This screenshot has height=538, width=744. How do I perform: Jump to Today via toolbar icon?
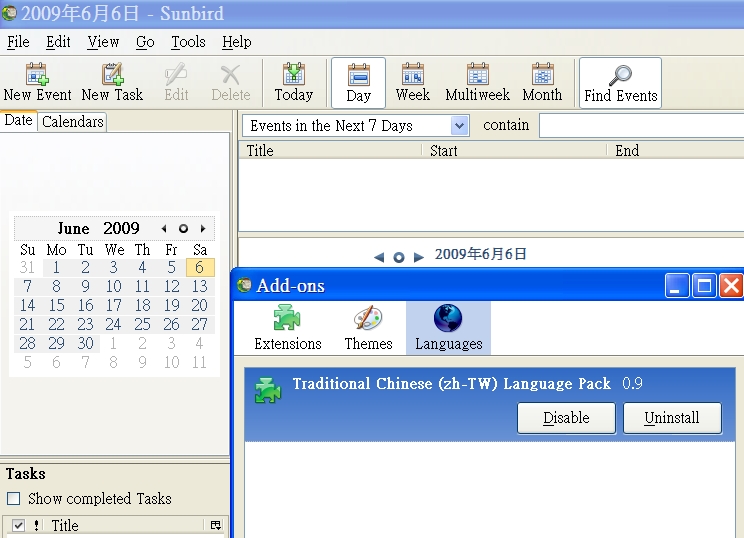294,83
